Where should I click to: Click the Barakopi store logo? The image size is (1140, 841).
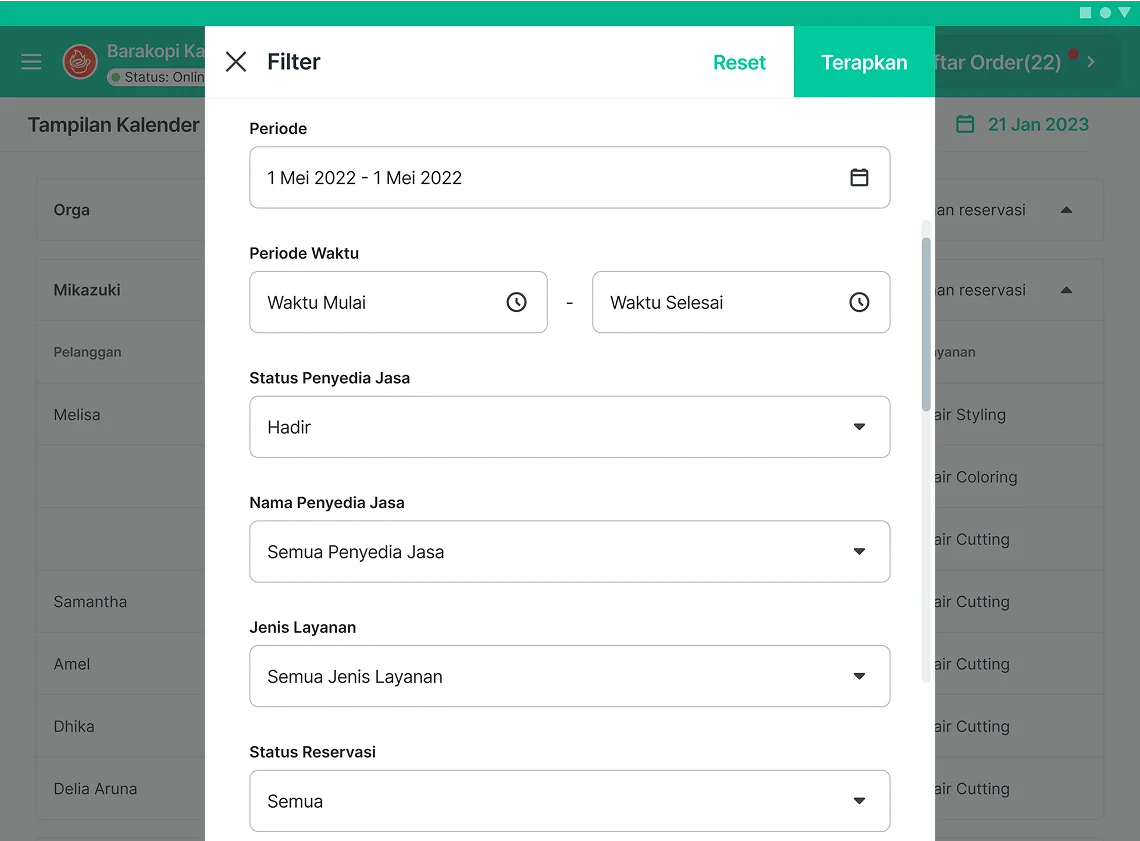80,62
